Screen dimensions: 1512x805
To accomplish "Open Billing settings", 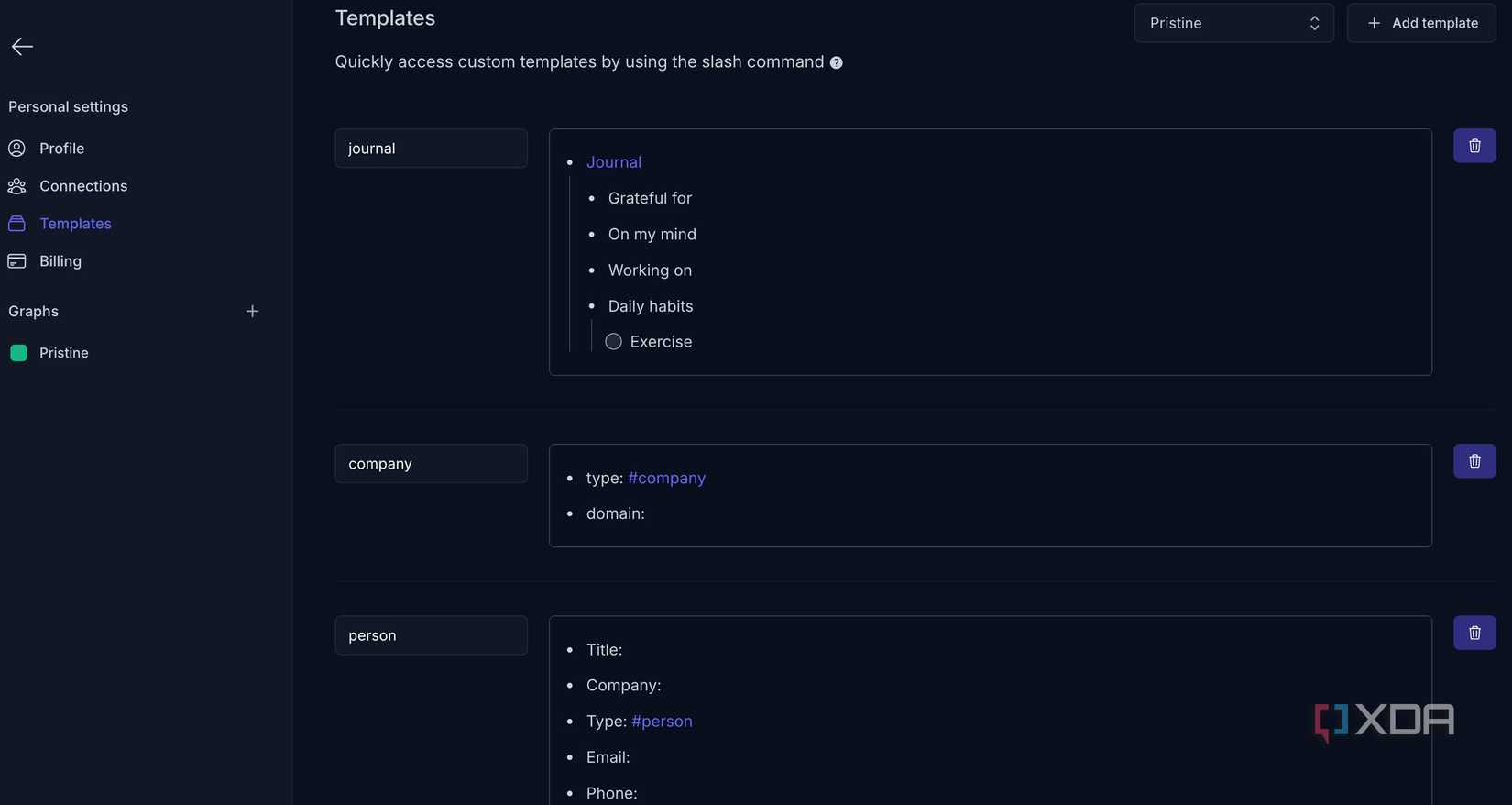I will (x=60, y=260).
